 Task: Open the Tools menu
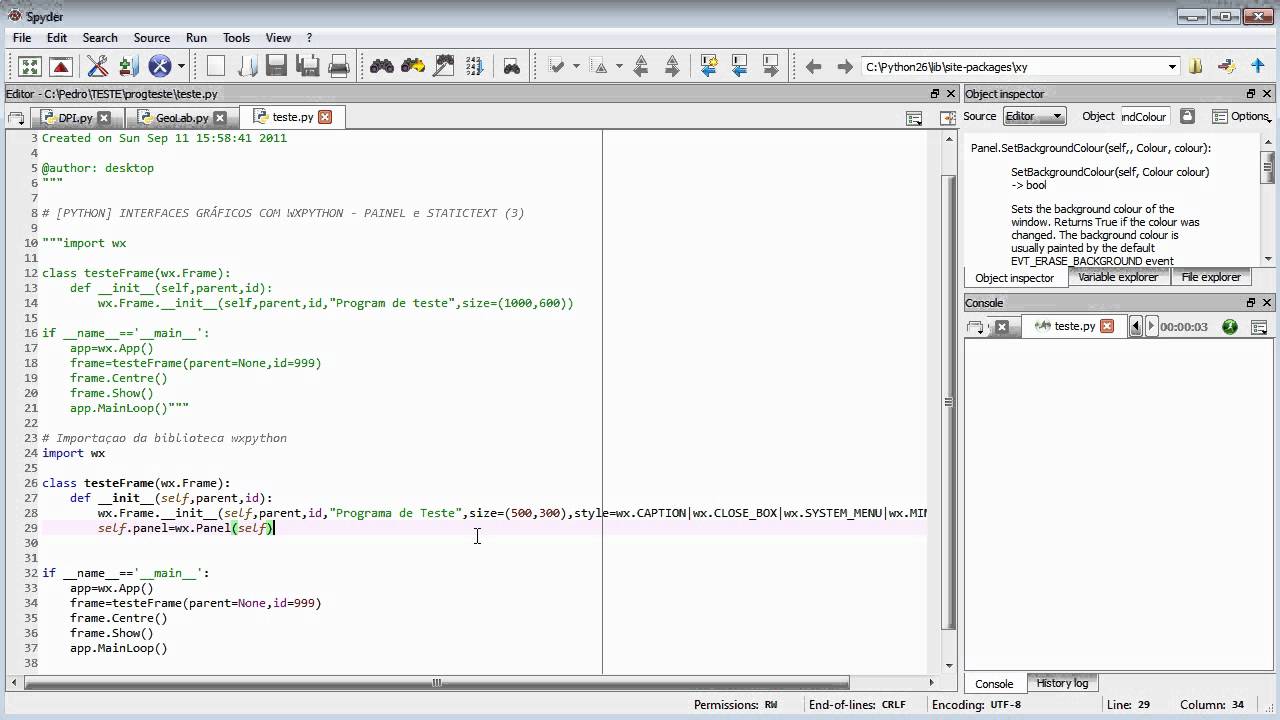tap(237, 38)
